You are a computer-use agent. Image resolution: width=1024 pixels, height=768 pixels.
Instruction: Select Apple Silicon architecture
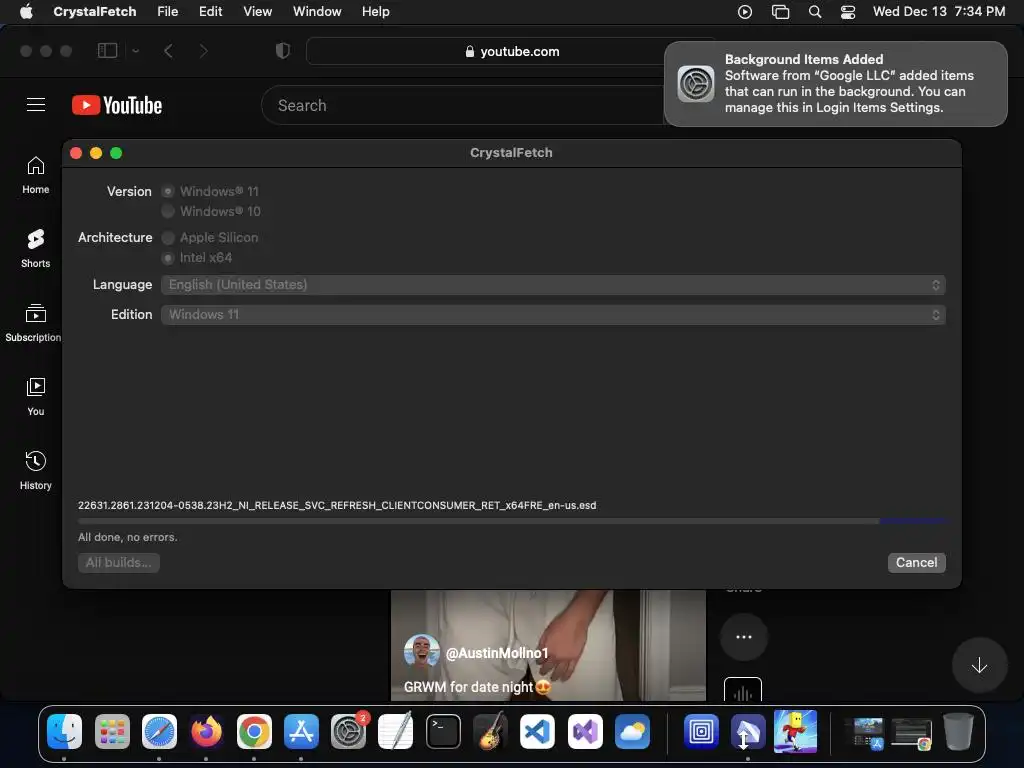[168, 238]
